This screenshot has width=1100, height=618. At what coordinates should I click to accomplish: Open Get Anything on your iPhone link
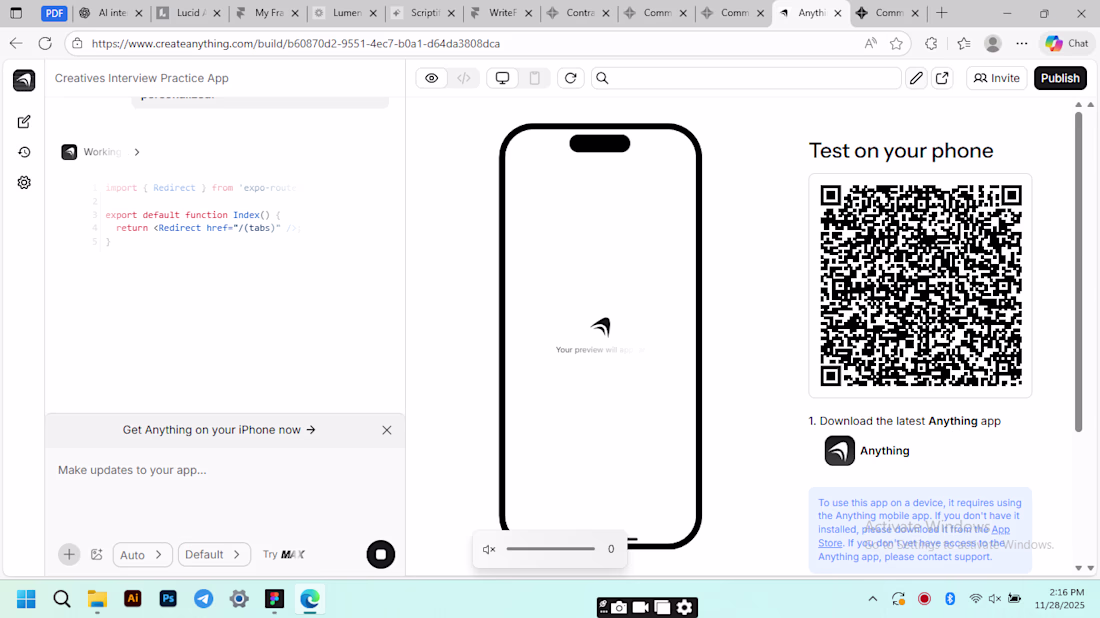pos(219,430)
